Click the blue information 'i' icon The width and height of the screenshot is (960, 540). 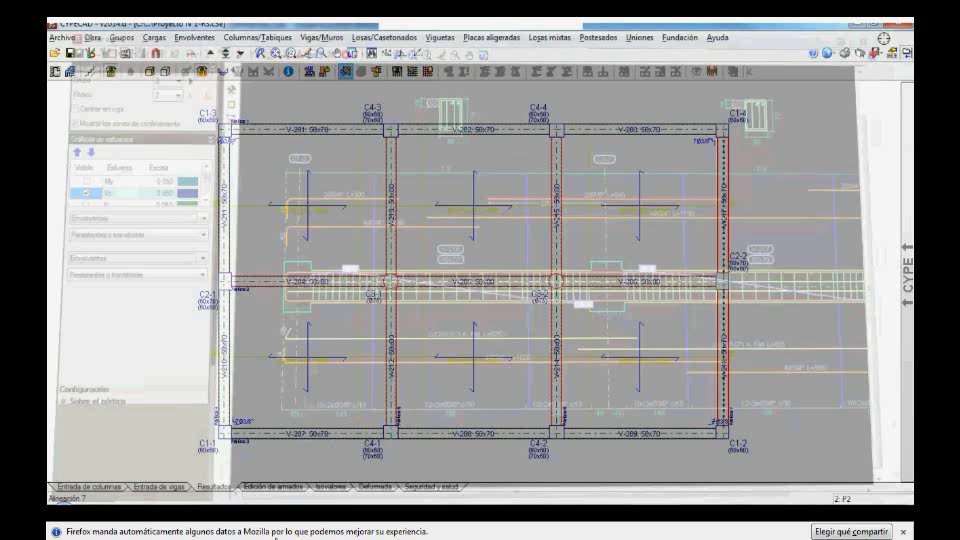(288, 72)
